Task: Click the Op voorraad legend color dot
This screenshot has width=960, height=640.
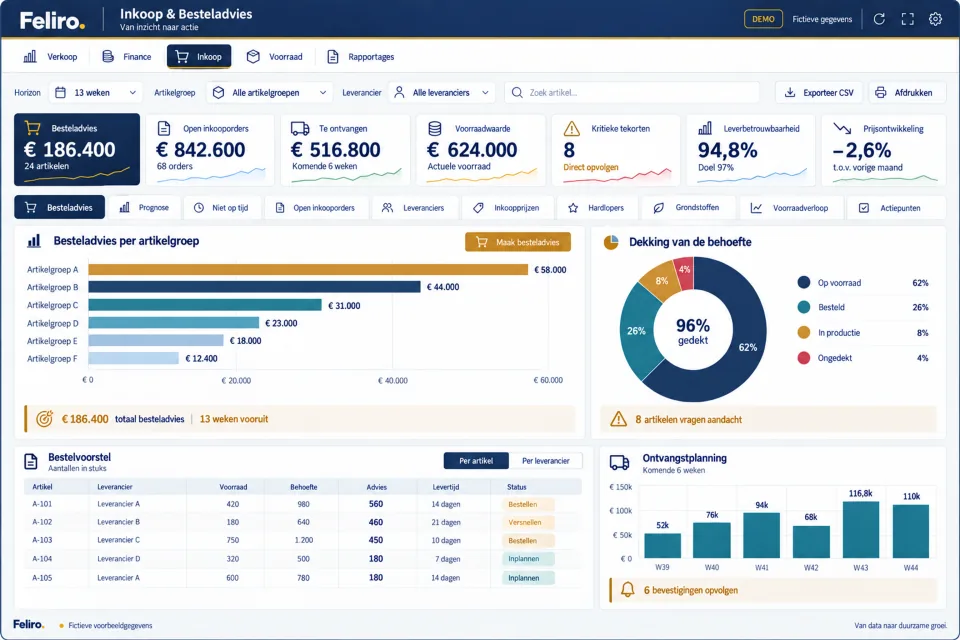Action: [804, 282]
